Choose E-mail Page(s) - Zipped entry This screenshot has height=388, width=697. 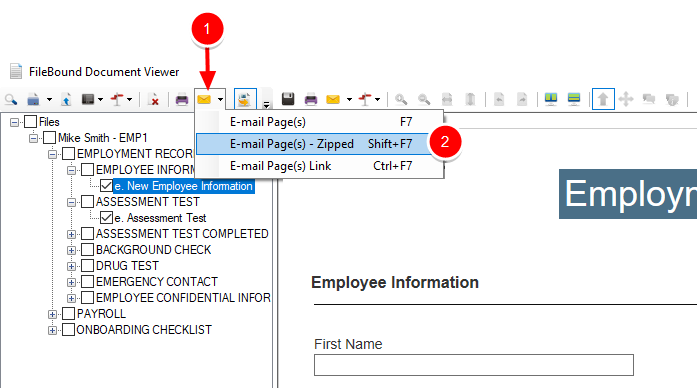click(x=320, y=144)
